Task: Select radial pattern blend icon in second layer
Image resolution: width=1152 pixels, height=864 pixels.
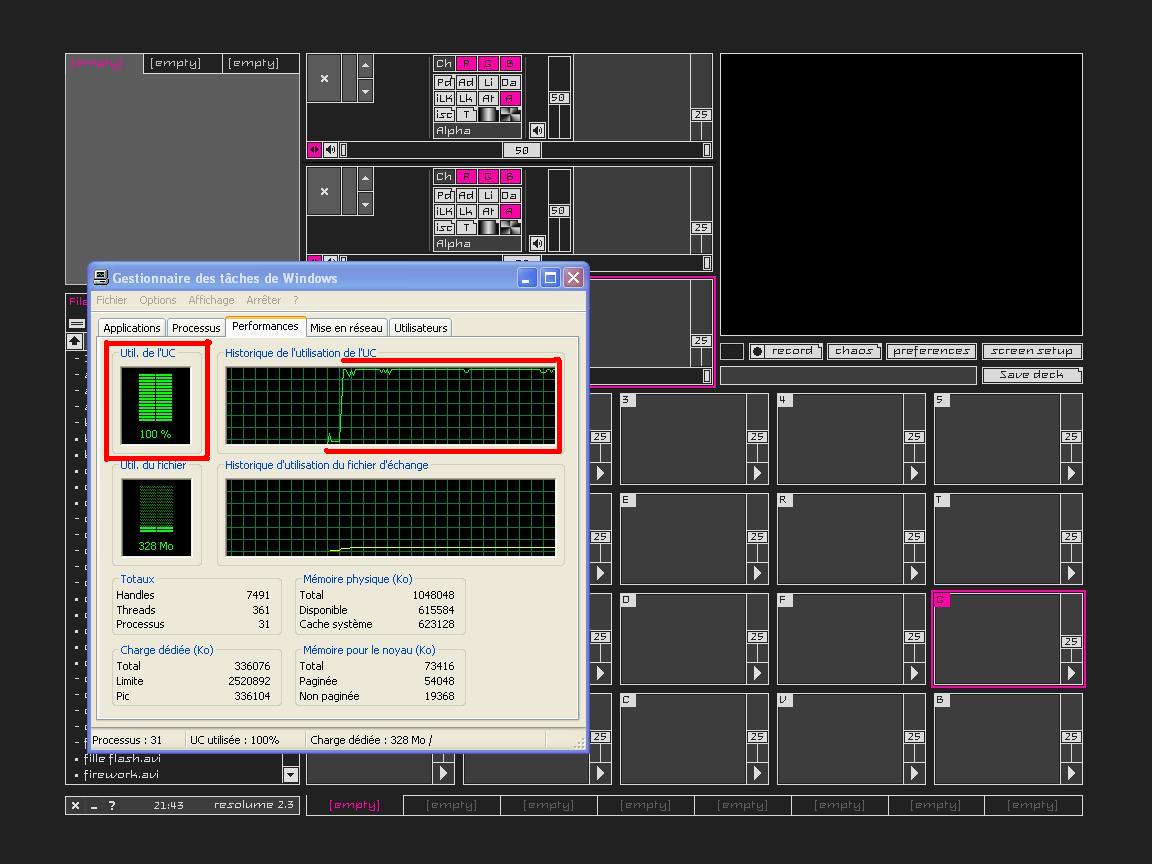Action: coord(510,228)
